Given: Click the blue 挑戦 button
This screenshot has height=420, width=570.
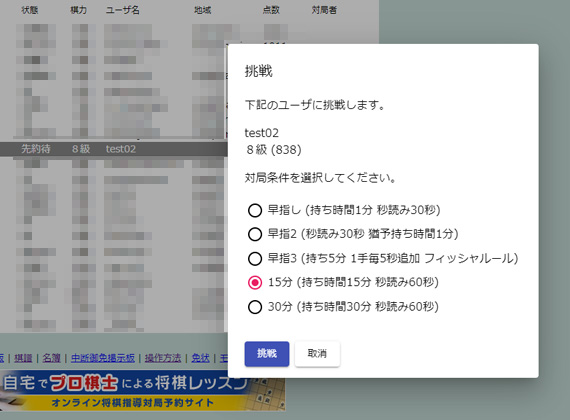Looking at the screenshot, I should point(267,353).
